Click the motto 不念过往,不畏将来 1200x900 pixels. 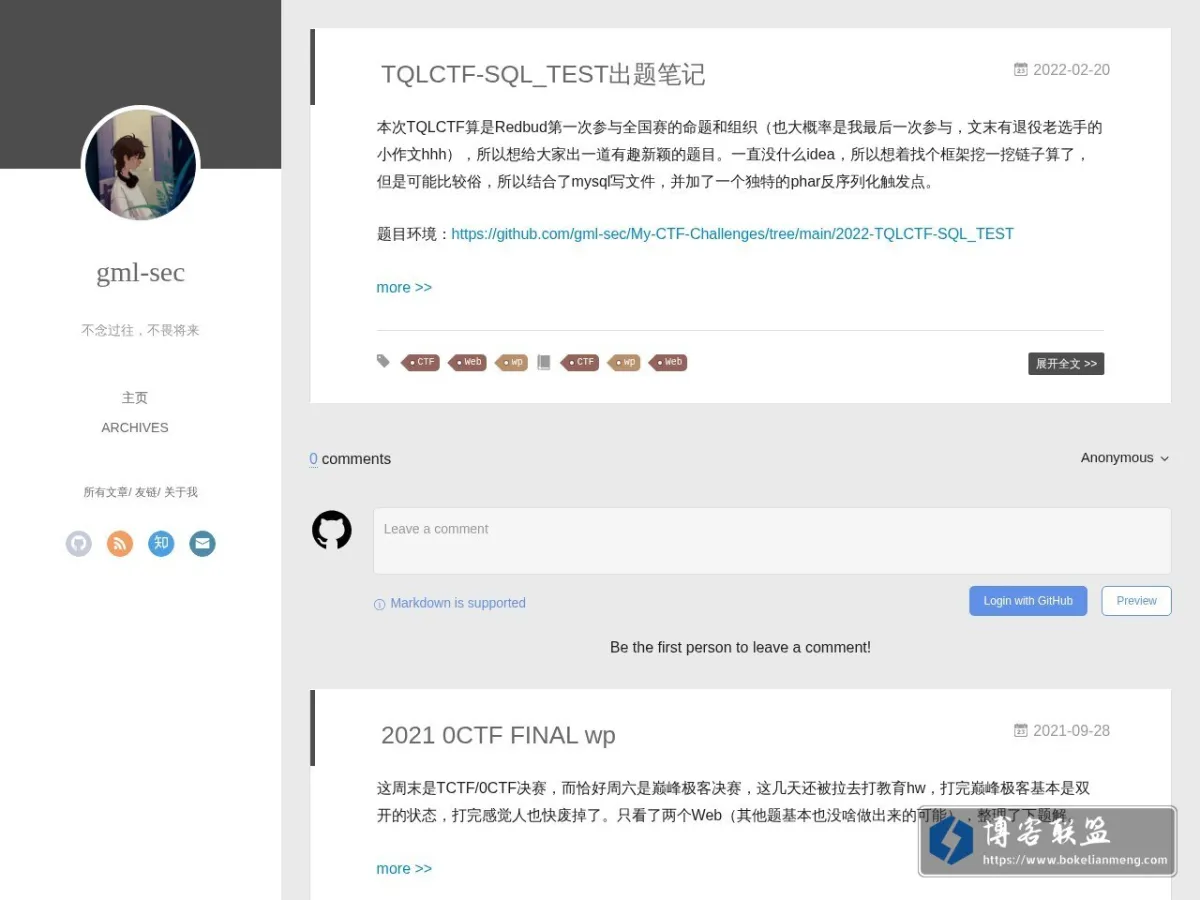[141, 330]
